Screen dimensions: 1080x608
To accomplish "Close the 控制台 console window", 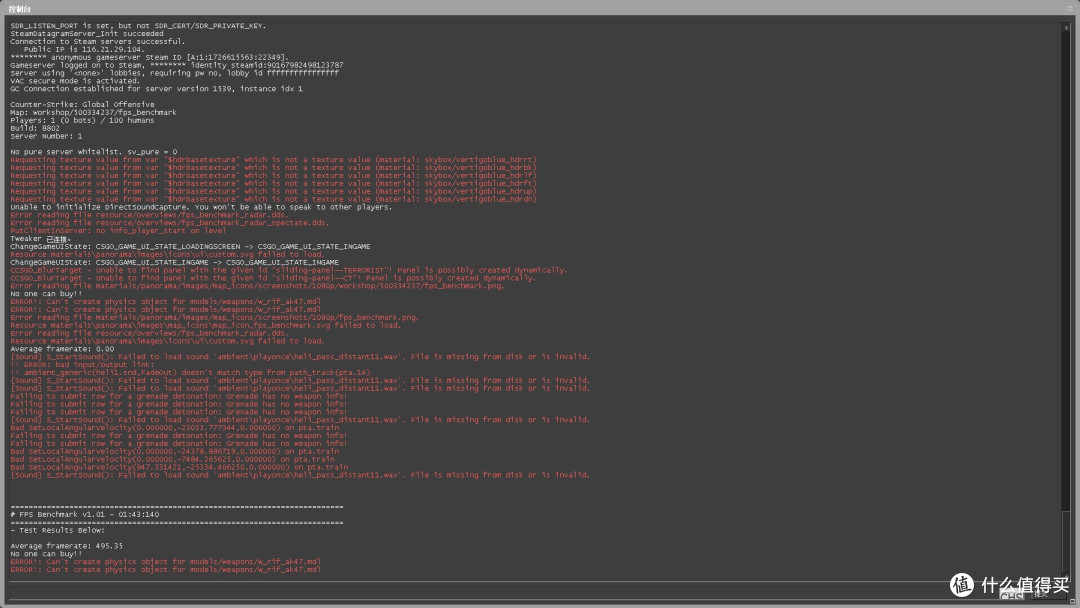I will point(1070,8).
